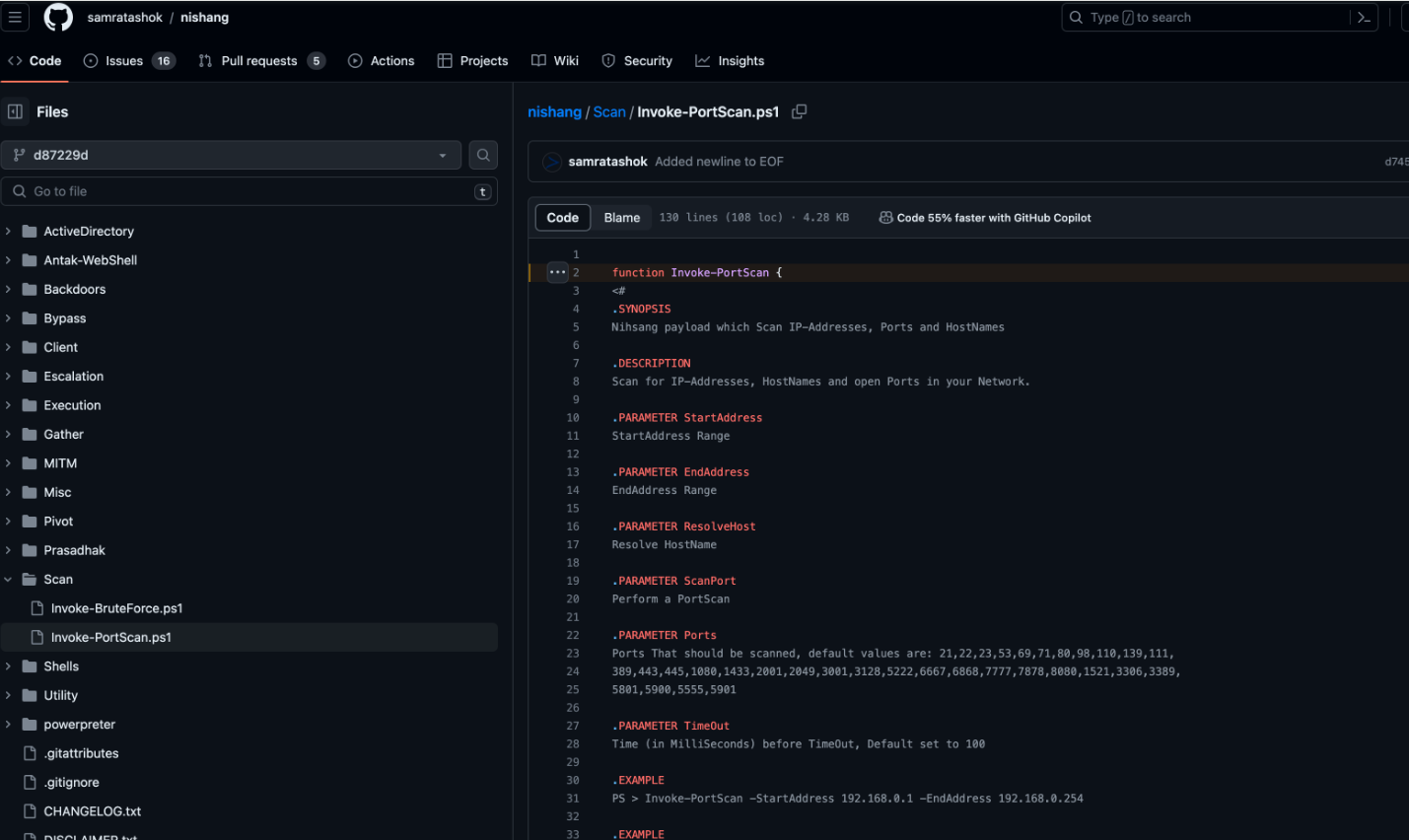Focus the 'Type / to search' box
The width and height of the screenshot is (1409, 840).
click(x=1218, y=18)
